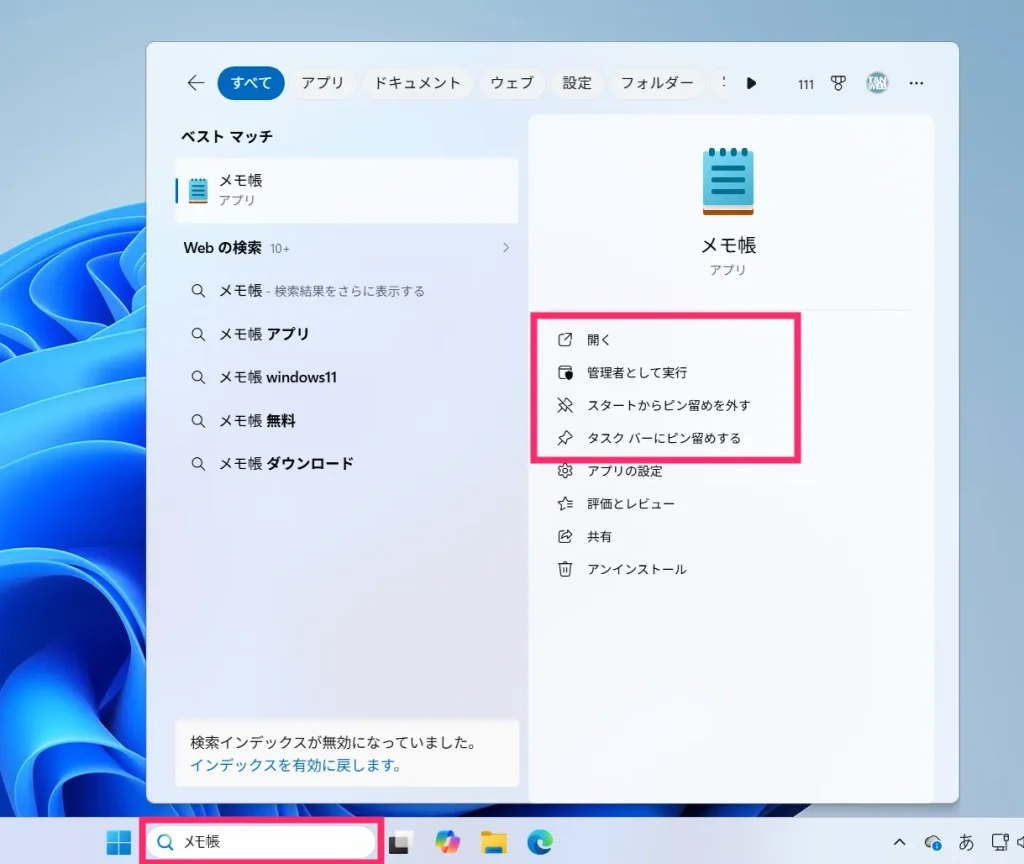The height and width of the screenshot is (864, 1024).
Task: Switch to the フォルダー filter tab
Action: tap(657, 83)
